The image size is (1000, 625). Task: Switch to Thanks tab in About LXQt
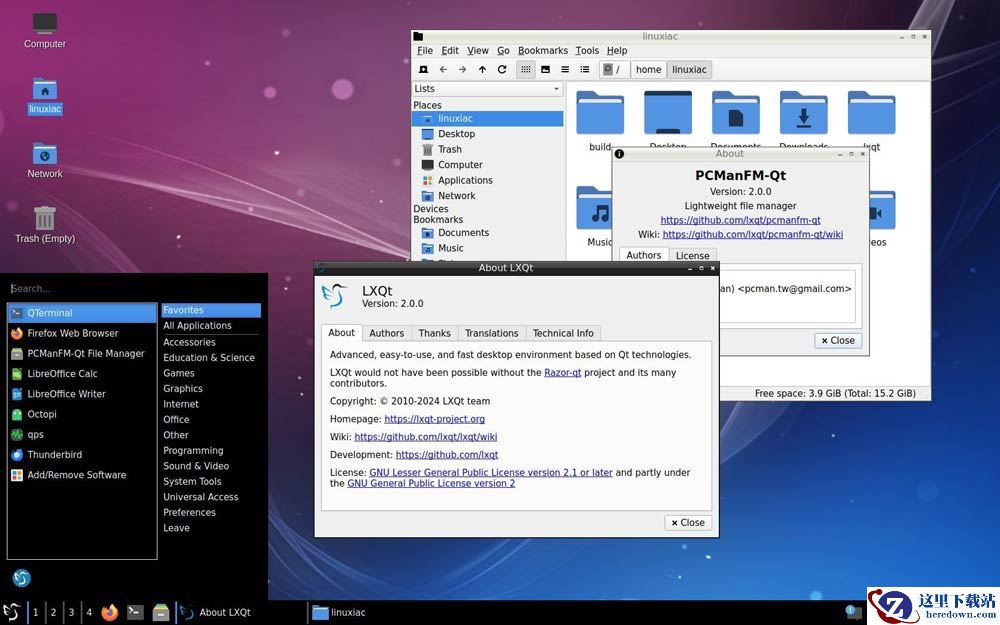tap(434, 333)
